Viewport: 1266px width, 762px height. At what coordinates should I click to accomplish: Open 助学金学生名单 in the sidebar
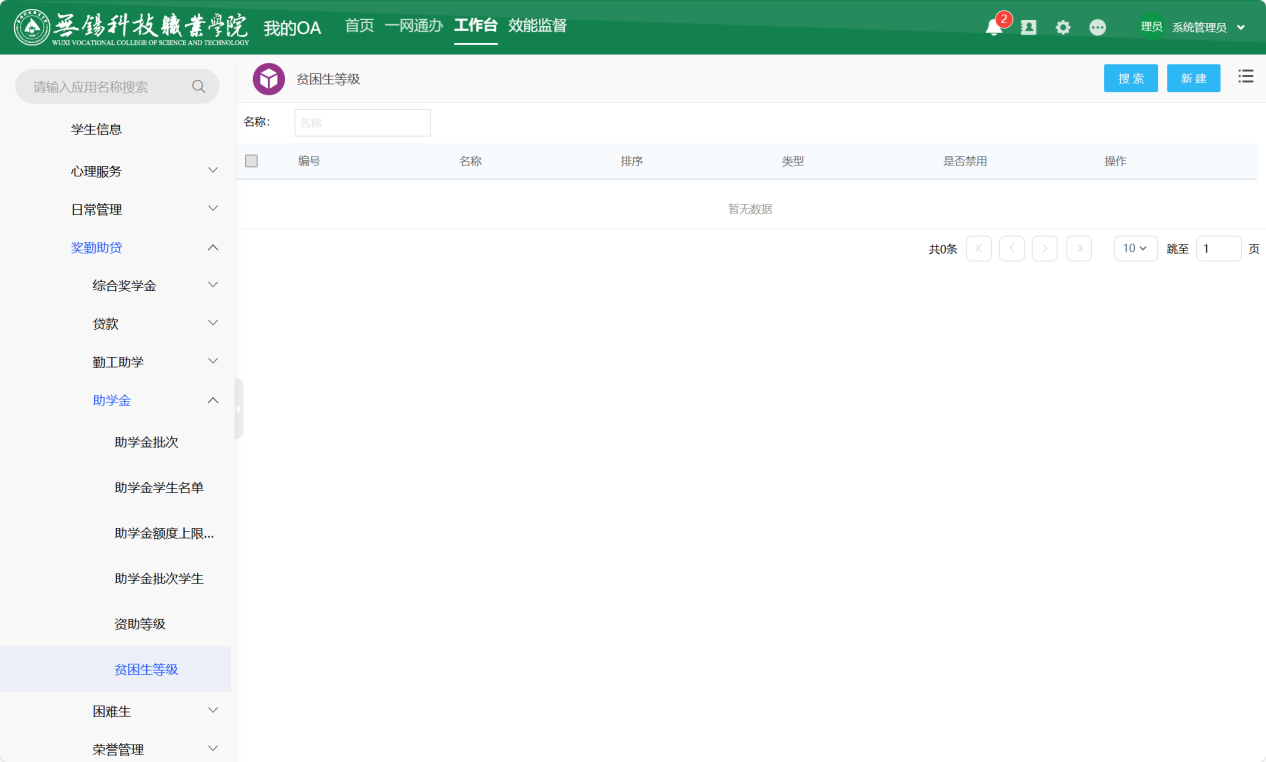(x=159, y=488)
